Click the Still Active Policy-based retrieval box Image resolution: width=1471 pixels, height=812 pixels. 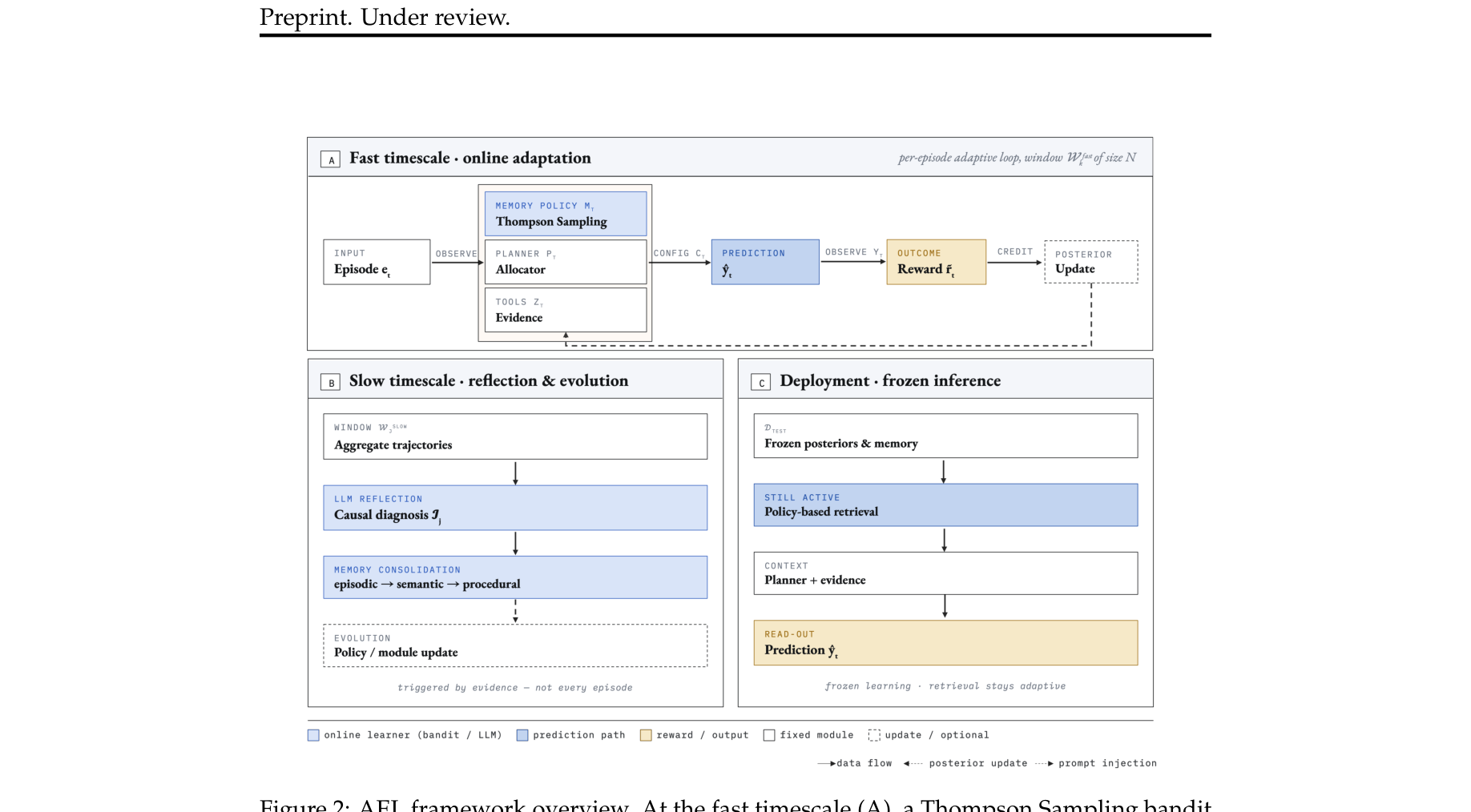945,505
